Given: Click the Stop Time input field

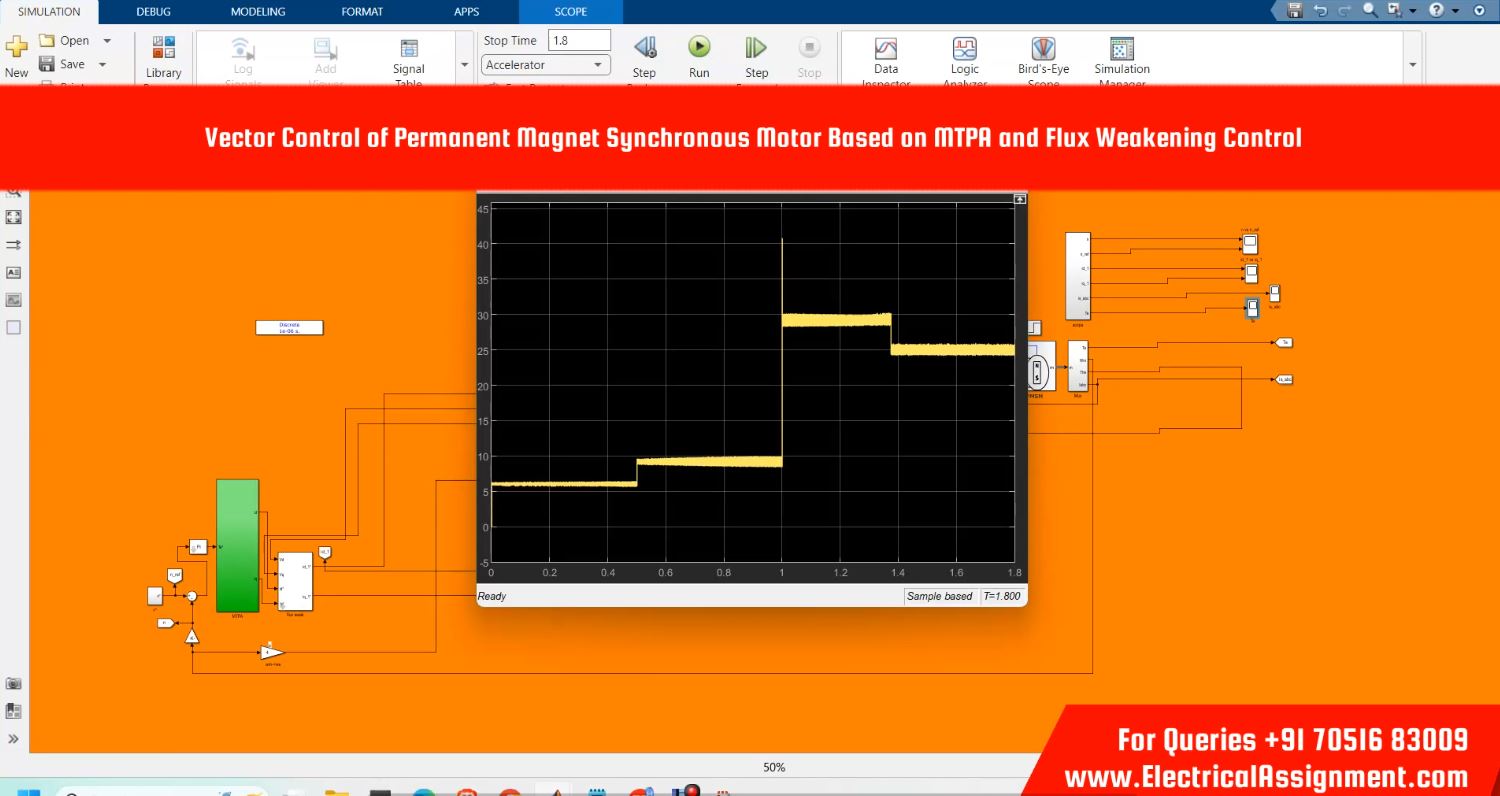Looking at the screenshot, I should pyautogui.click(x=579, y=41).
